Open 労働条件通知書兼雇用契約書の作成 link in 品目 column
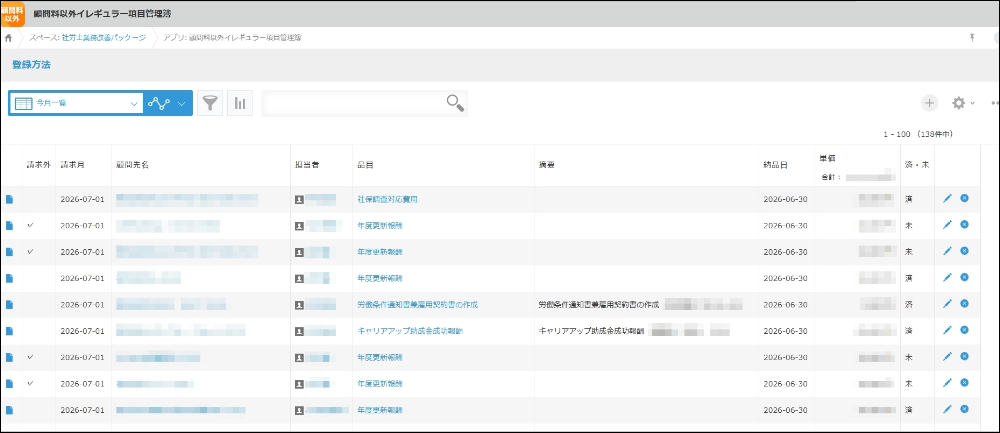The height and width of the screenshot is (433, 1000). [x=418, y=305]
